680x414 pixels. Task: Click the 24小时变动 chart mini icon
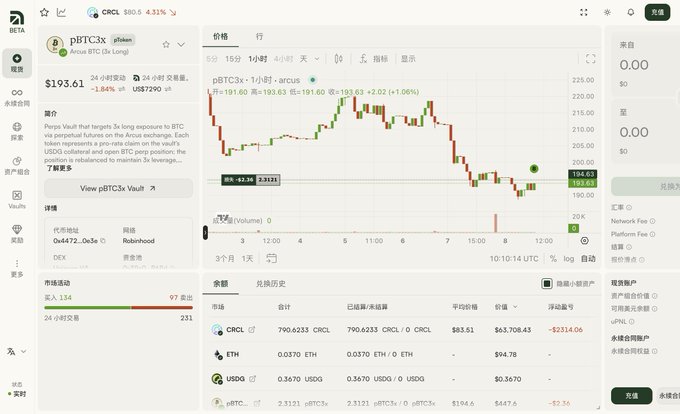pyautogui.click(x=122, y=89)
